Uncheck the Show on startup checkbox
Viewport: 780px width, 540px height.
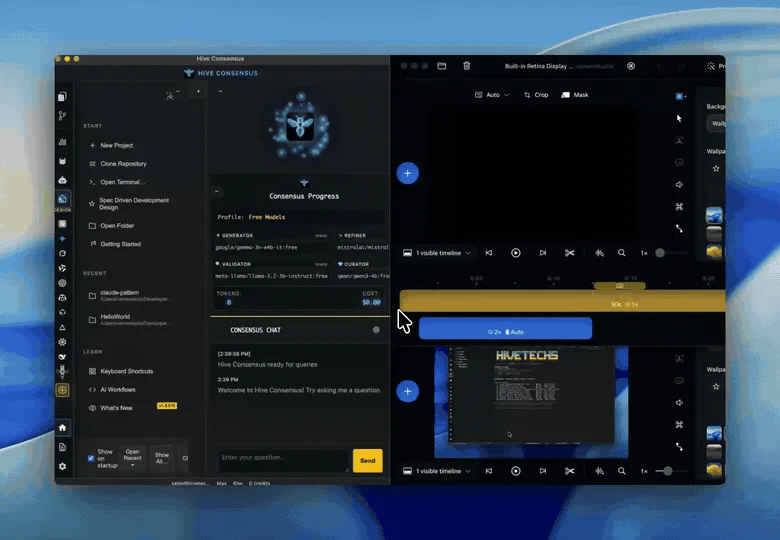[91, 458]
